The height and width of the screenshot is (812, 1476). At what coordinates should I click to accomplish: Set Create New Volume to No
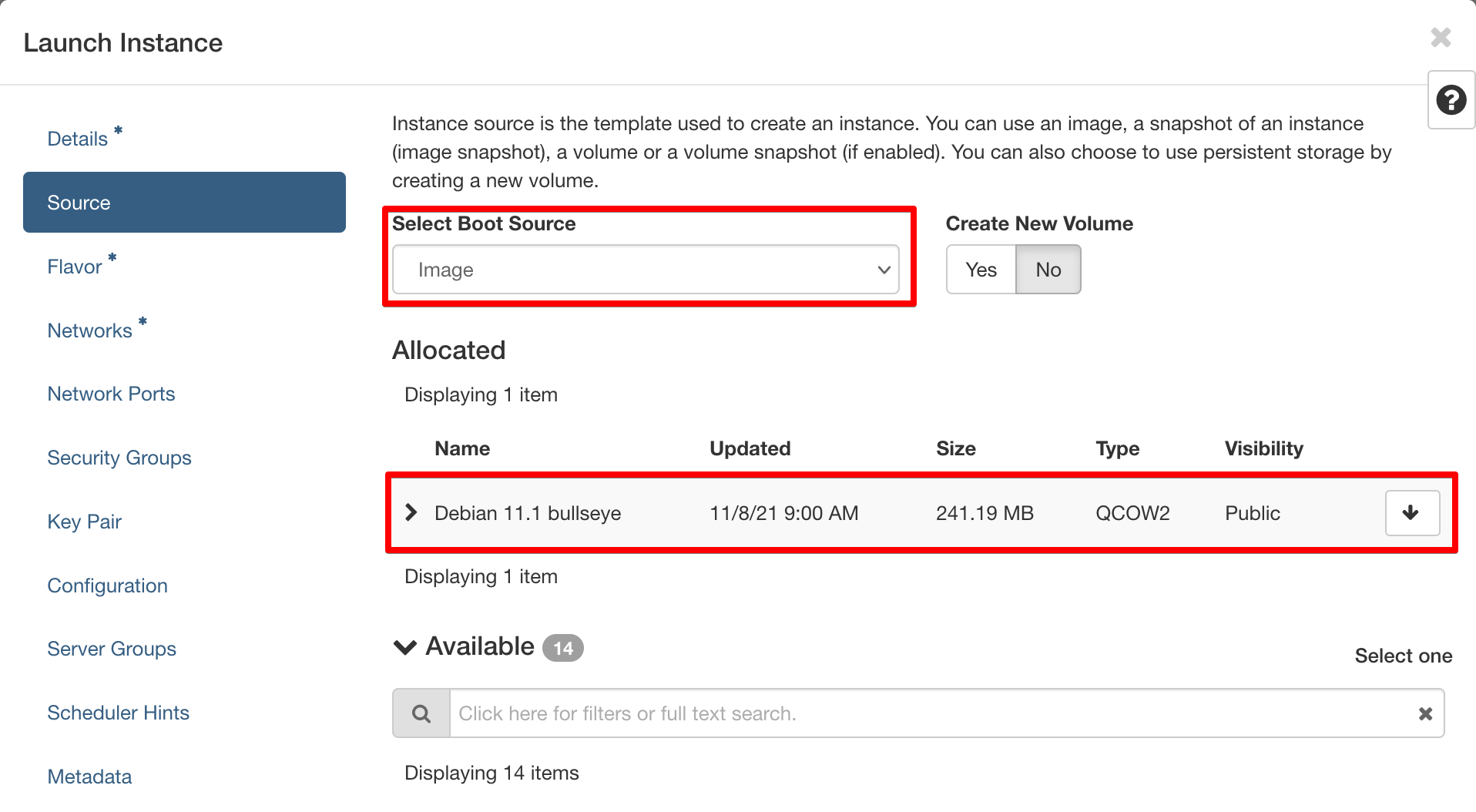1048,270
